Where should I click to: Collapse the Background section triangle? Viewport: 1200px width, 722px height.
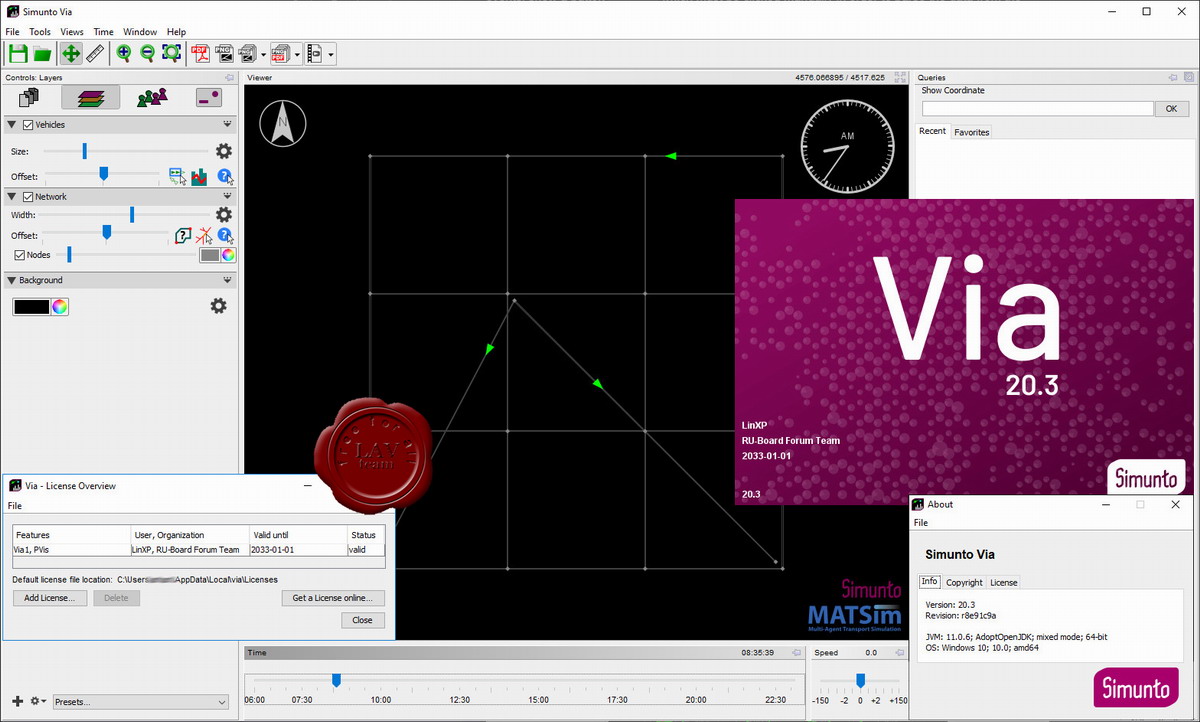tap(13, 280)
